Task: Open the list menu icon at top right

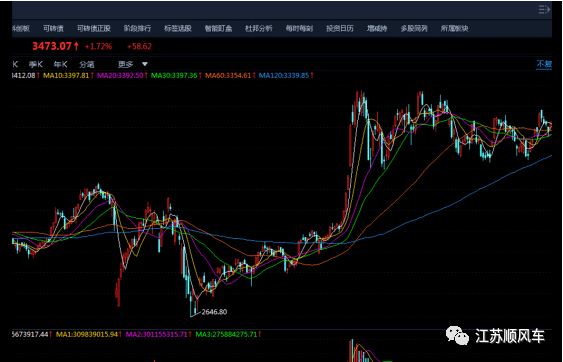Action: [x=545, y=10]
